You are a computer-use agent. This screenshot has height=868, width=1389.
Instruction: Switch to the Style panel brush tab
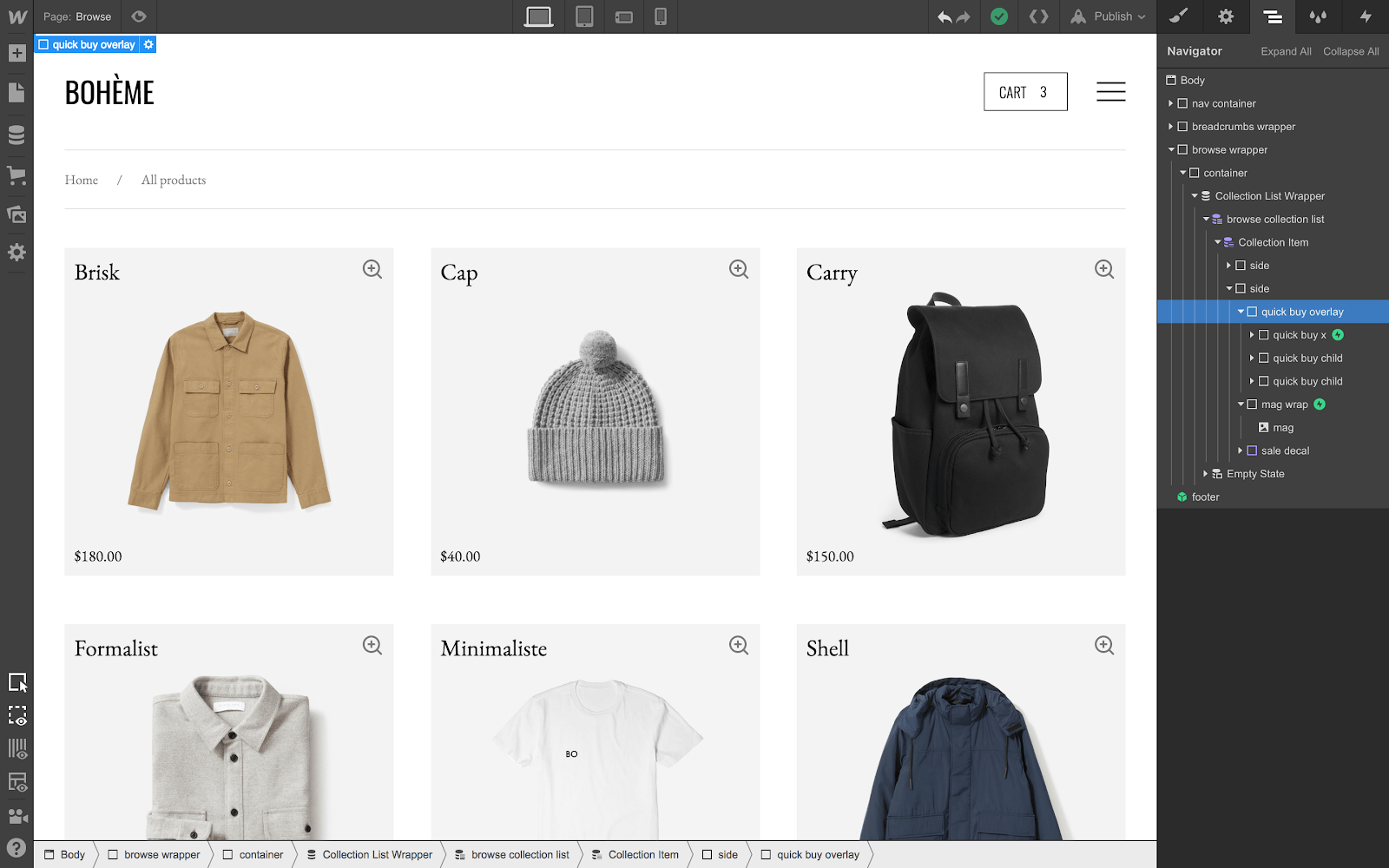coord(1179,16)
